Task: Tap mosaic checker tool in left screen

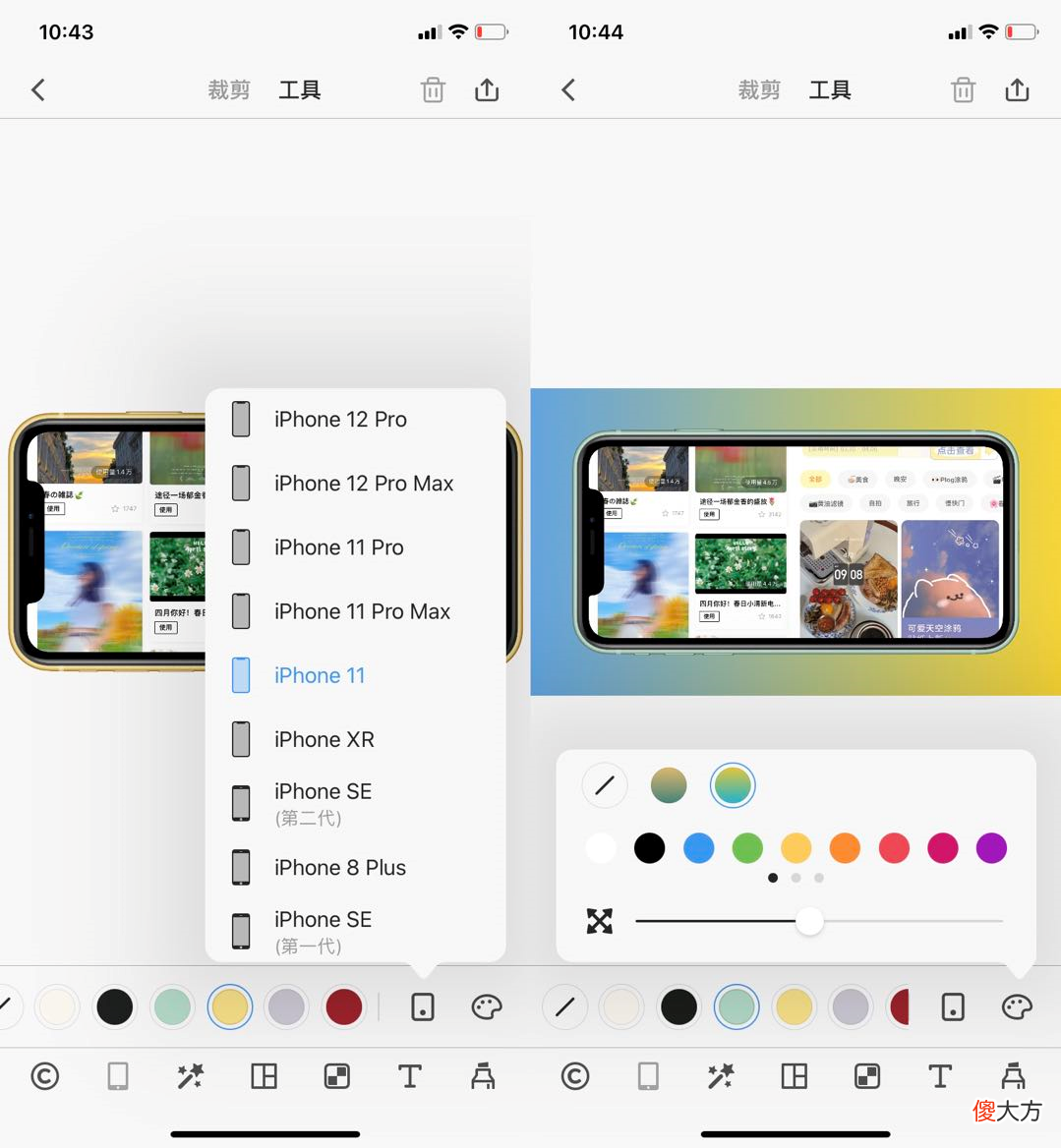Action: (x=337, y=1077)
